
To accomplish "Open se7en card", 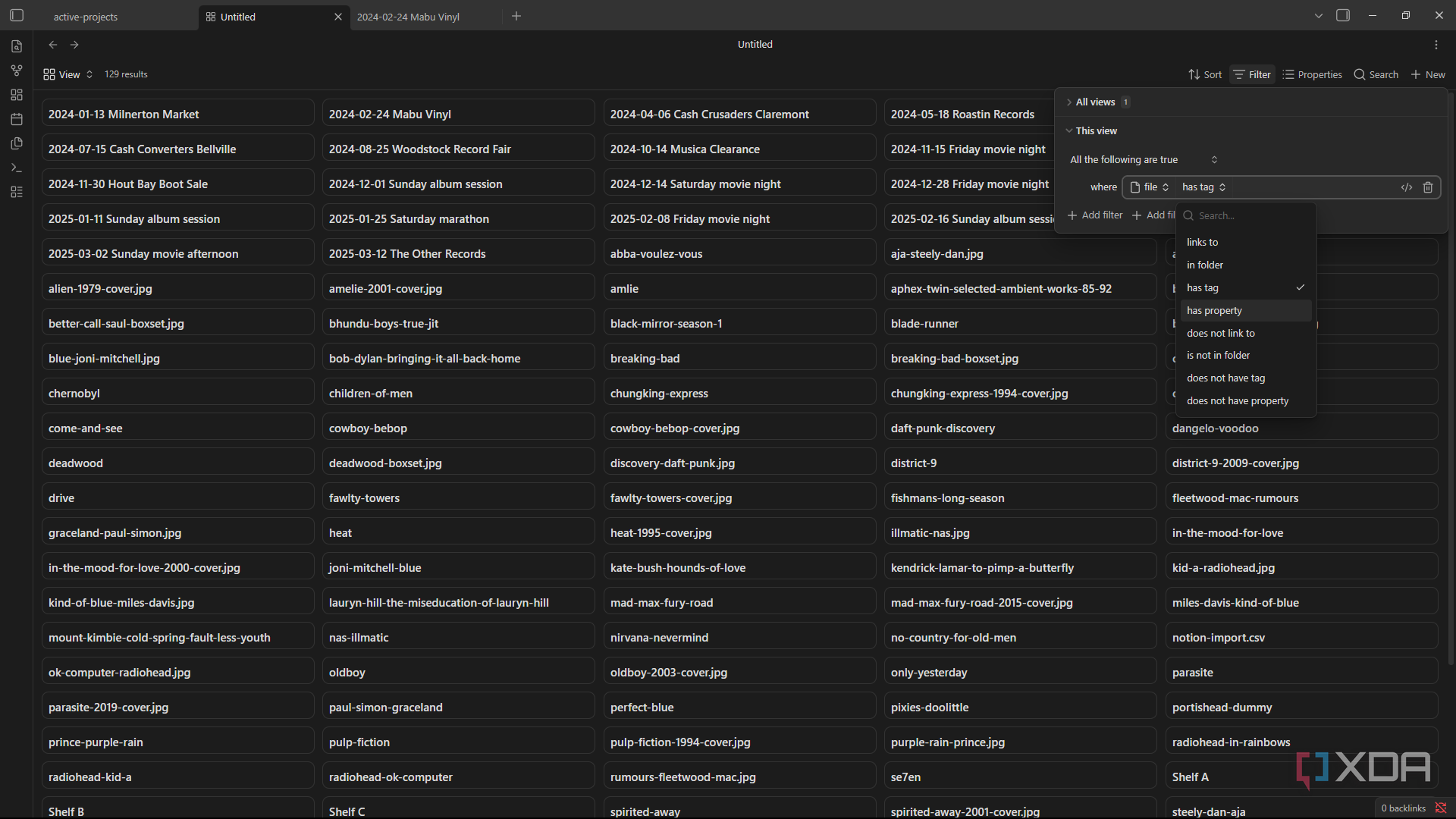I will pyautogui.click(x=1021, y=777).
